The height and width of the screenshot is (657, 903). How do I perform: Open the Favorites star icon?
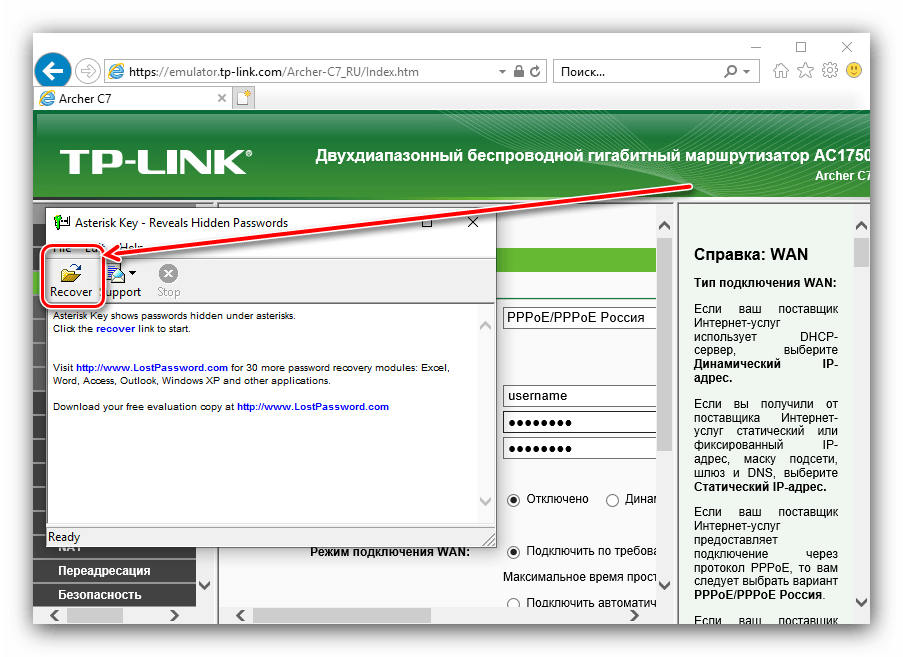click(805, 71)
